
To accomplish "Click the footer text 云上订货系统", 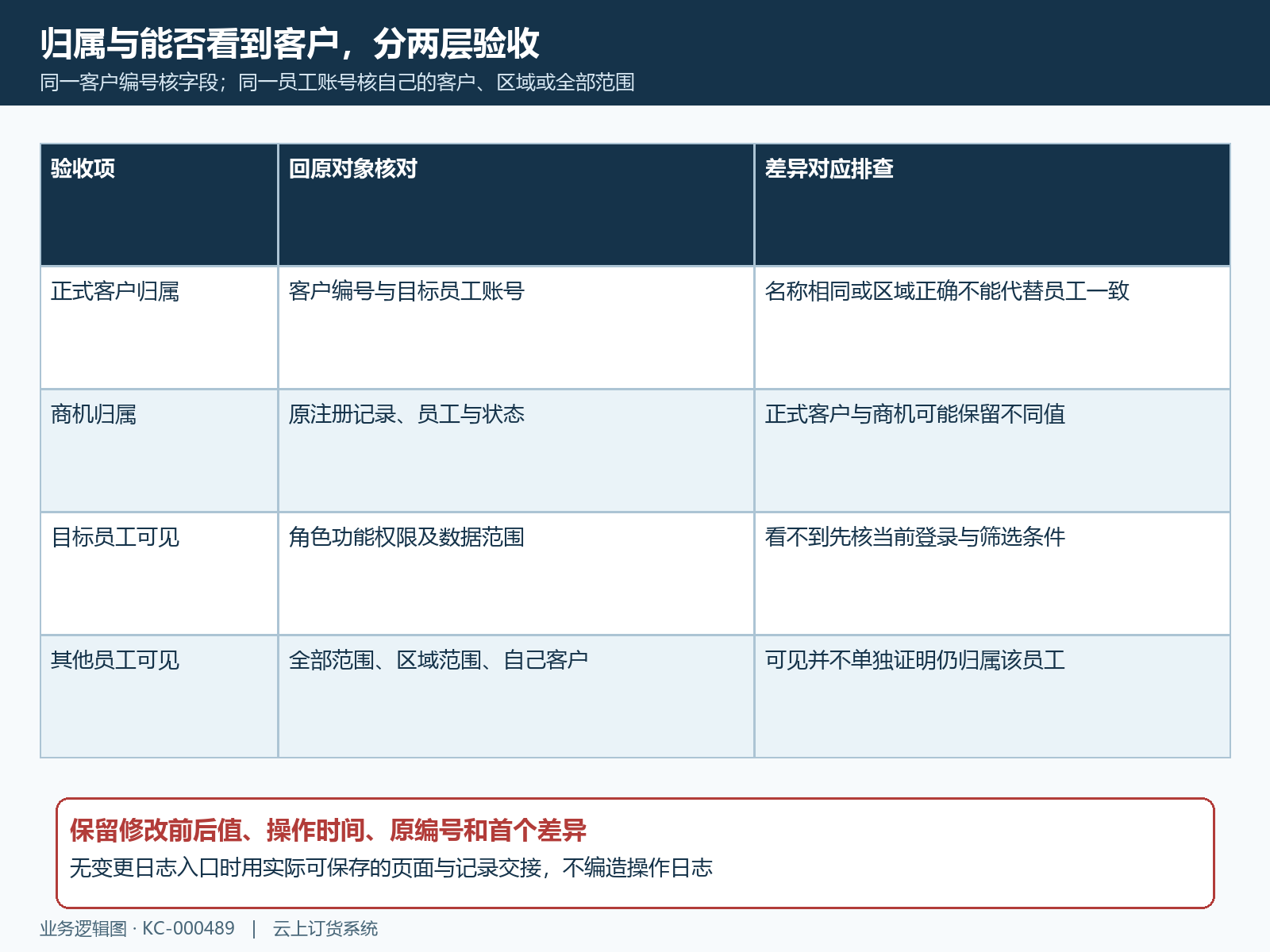I will pyautogui.click(x=325, y=928).
